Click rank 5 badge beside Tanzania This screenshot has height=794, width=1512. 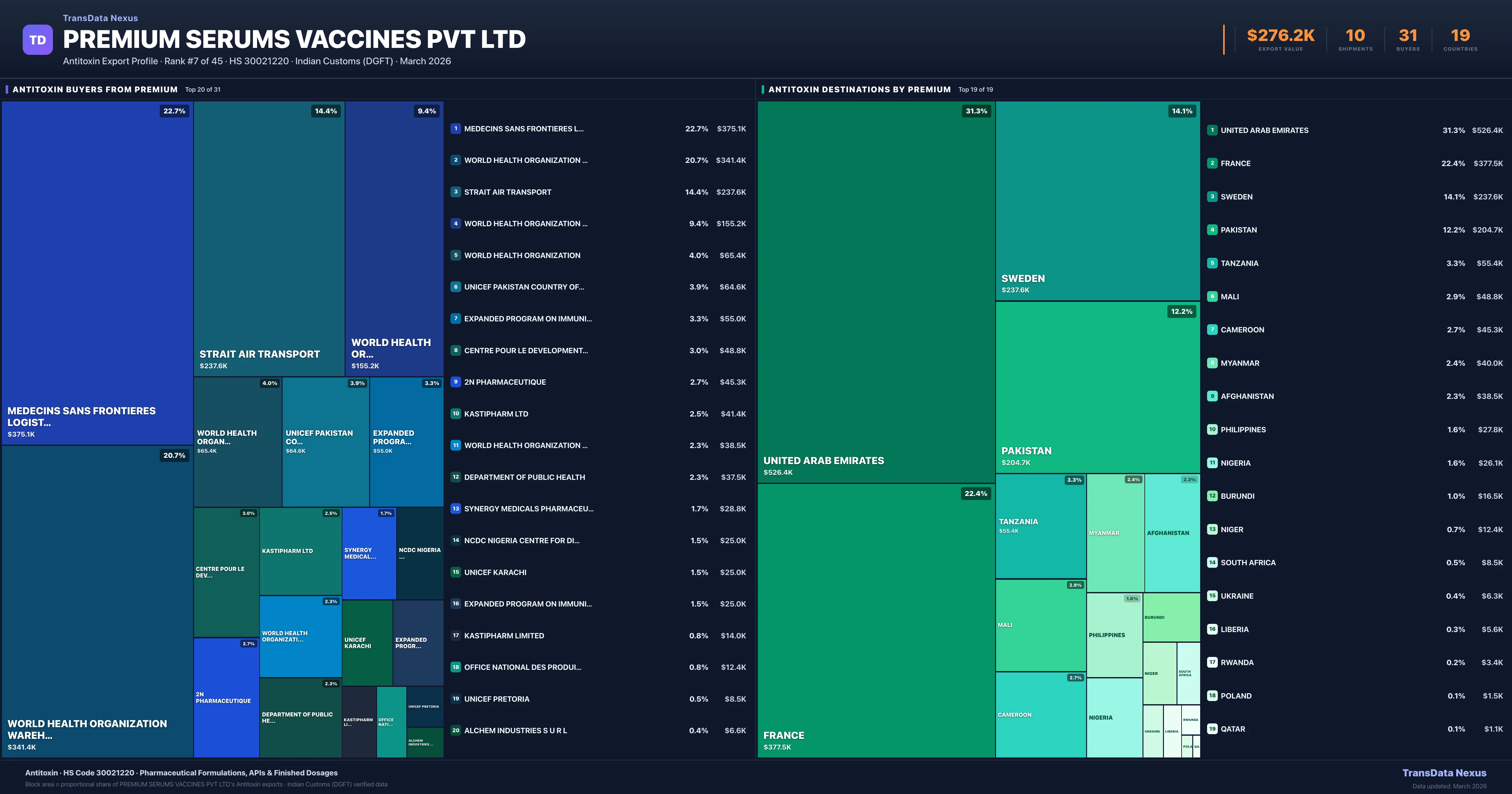point(1212,263)
